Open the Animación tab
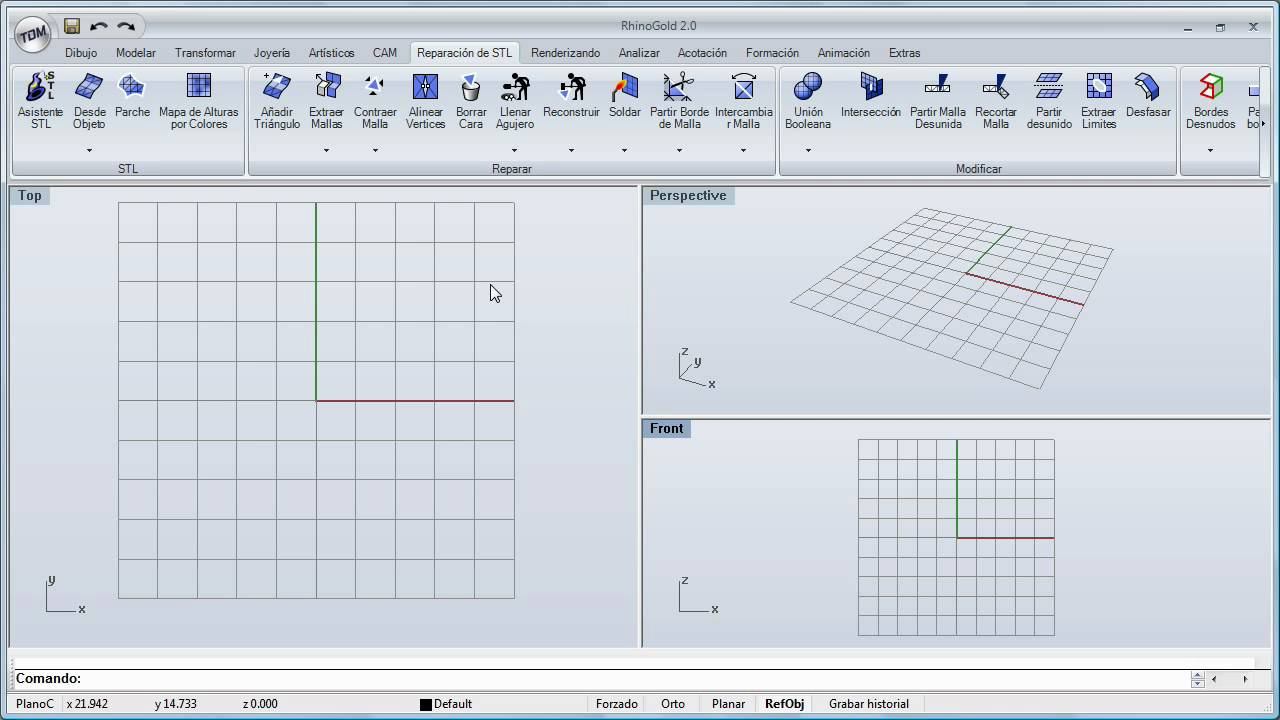The width and height of the screenshot is (1280, 720). click(844, 53)
